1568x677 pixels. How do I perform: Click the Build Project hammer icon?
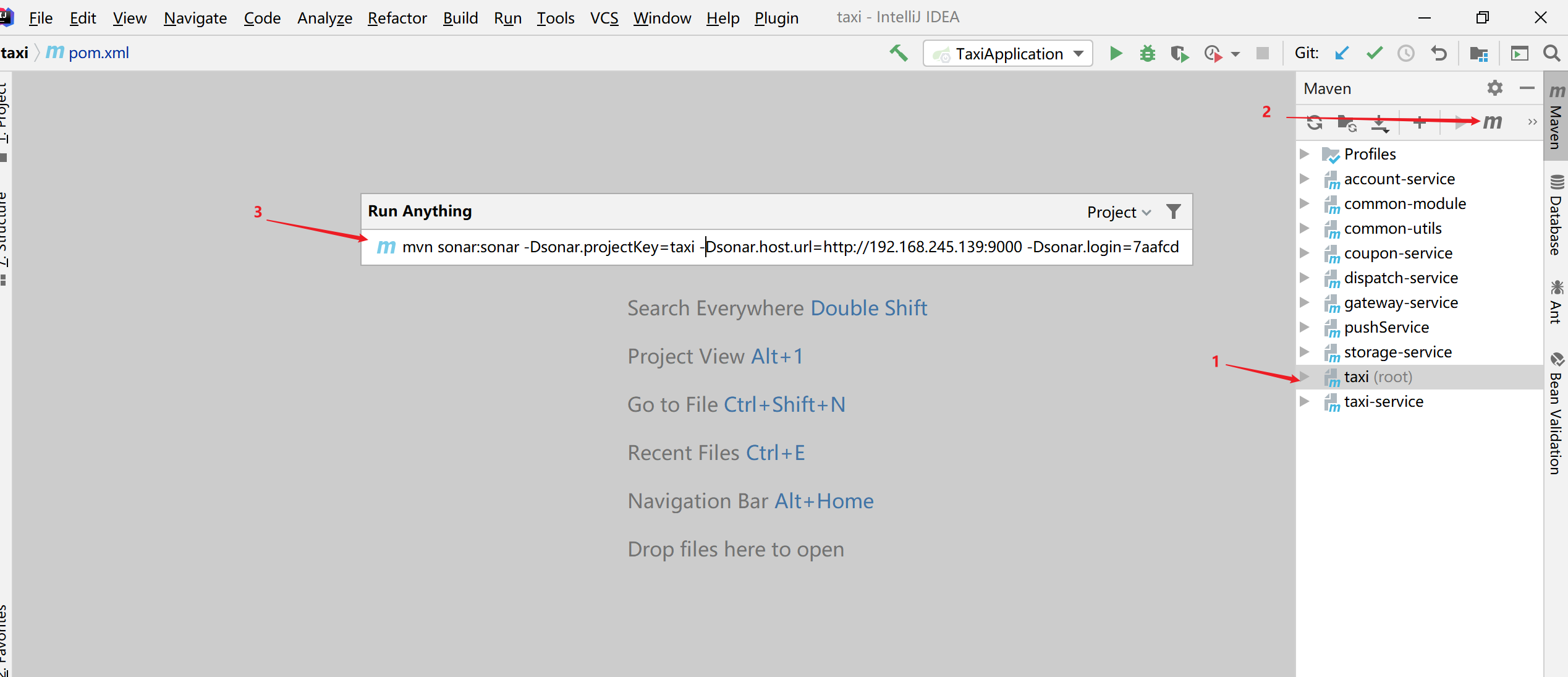point(898,54)
